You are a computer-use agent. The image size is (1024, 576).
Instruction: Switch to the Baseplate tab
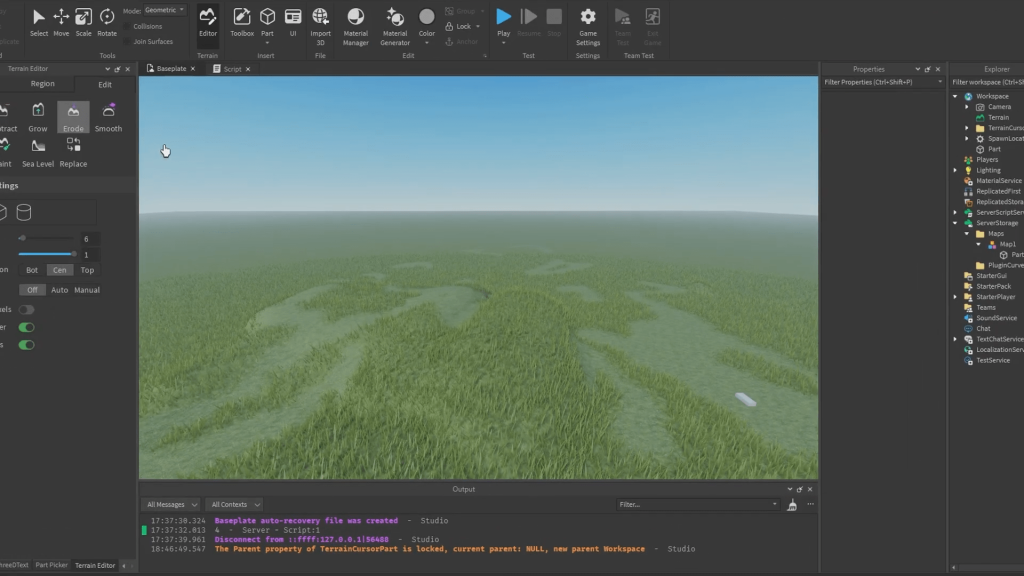pos(170,69)
